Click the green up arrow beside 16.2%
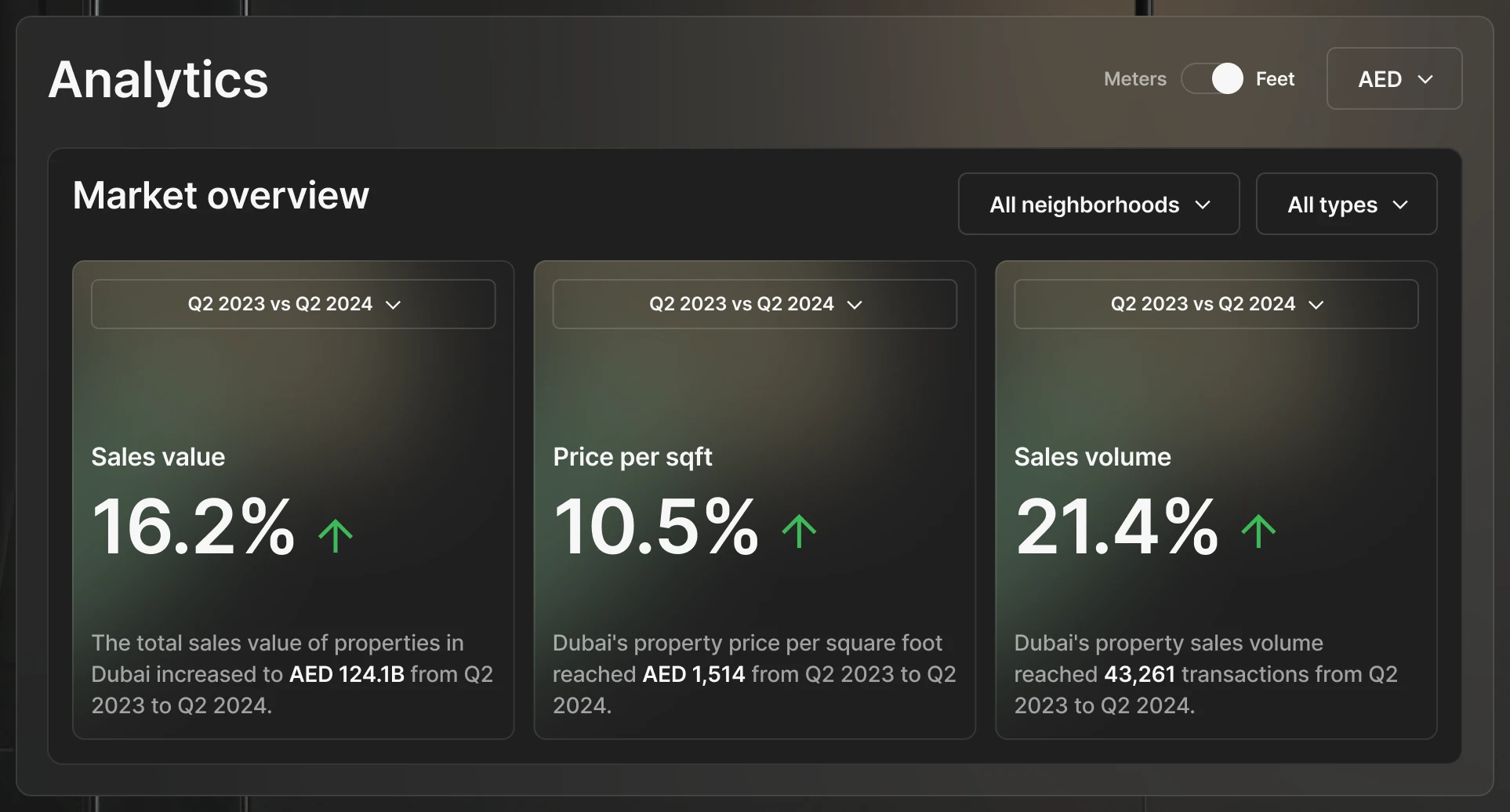This screenshot has width=1510, height=812. pyautogui.click(x=336, y=535)
